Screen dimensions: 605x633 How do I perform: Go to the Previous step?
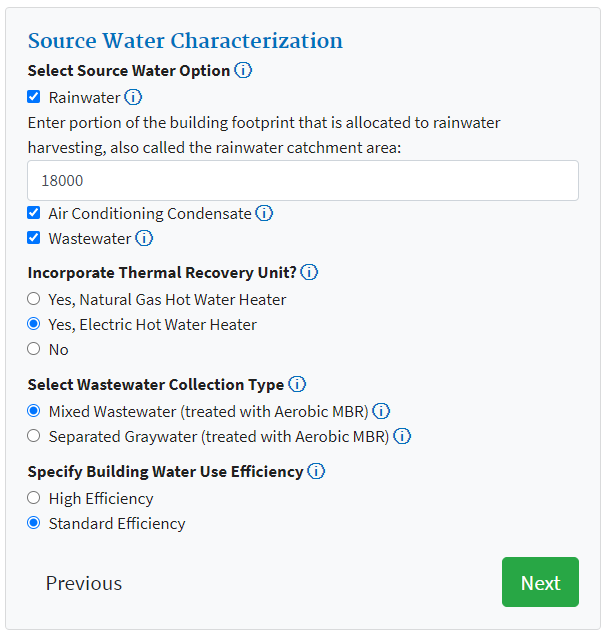(x=84, y=583)
